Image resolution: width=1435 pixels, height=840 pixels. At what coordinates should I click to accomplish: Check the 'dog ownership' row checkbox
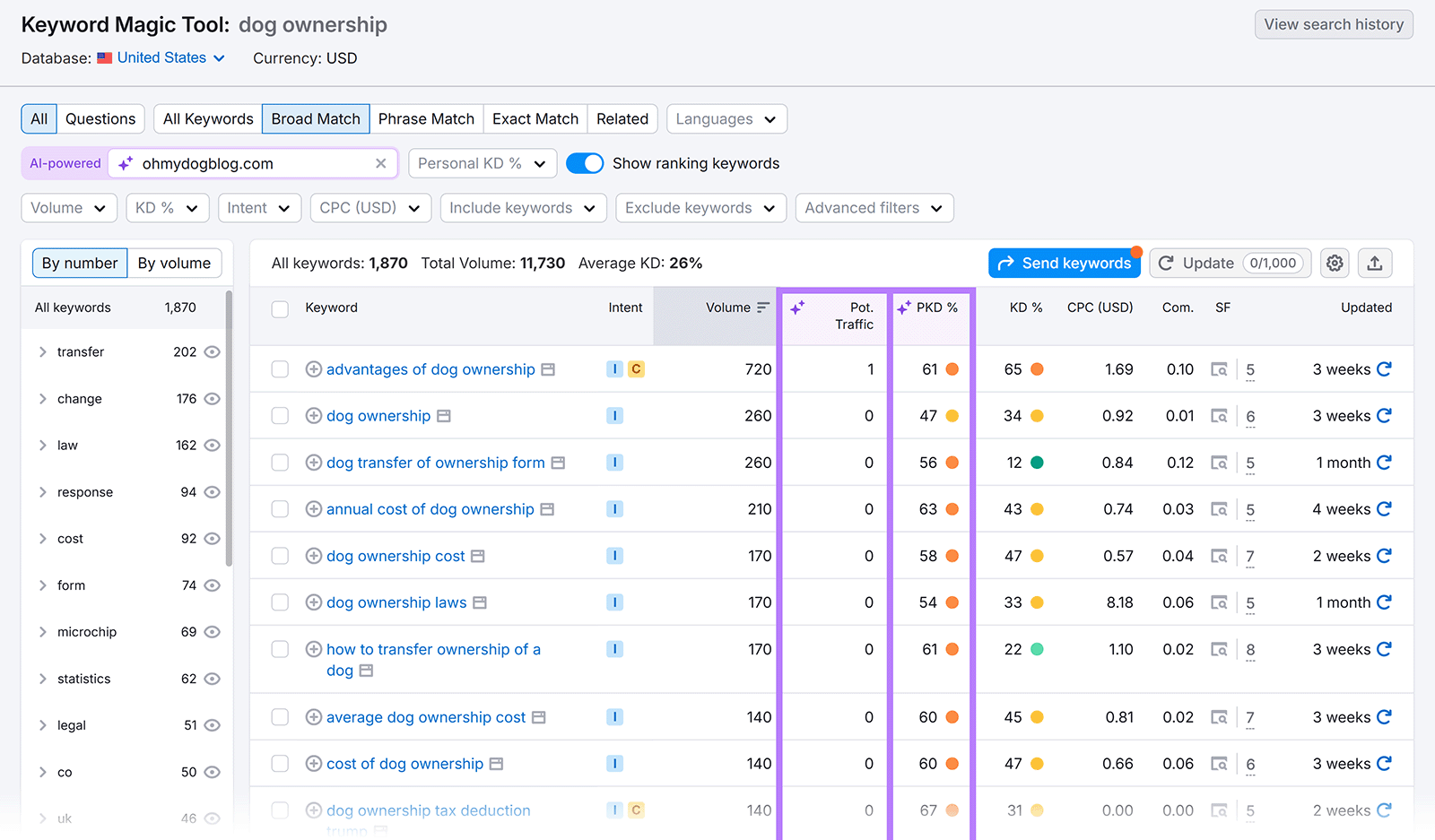(x=280, y=416)
